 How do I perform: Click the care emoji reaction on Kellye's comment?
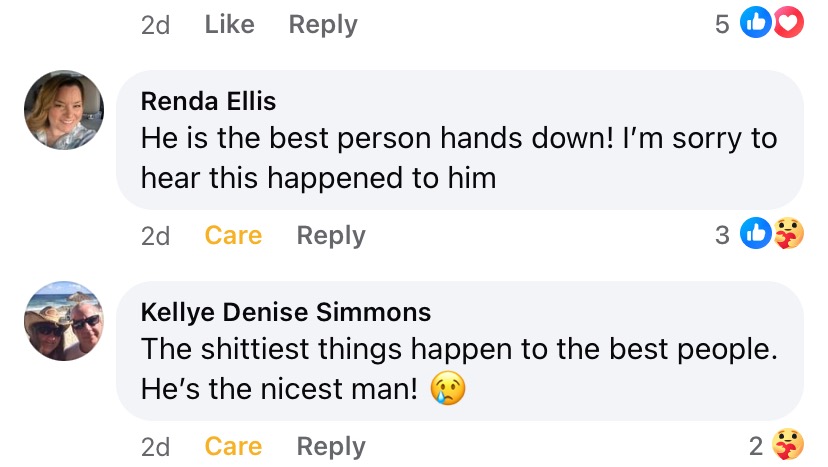coord(788,444)
